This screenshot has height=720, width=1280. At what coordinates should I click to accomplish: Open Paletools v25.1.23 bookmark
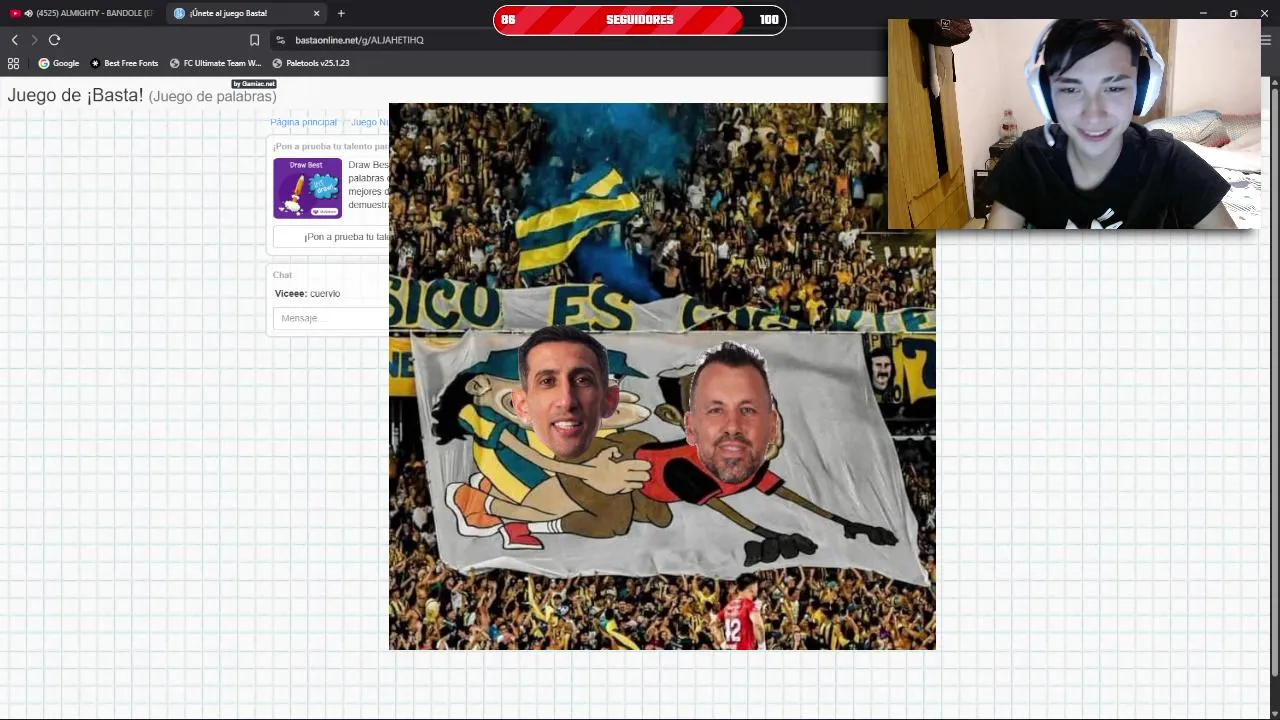(x=311, y=63)
